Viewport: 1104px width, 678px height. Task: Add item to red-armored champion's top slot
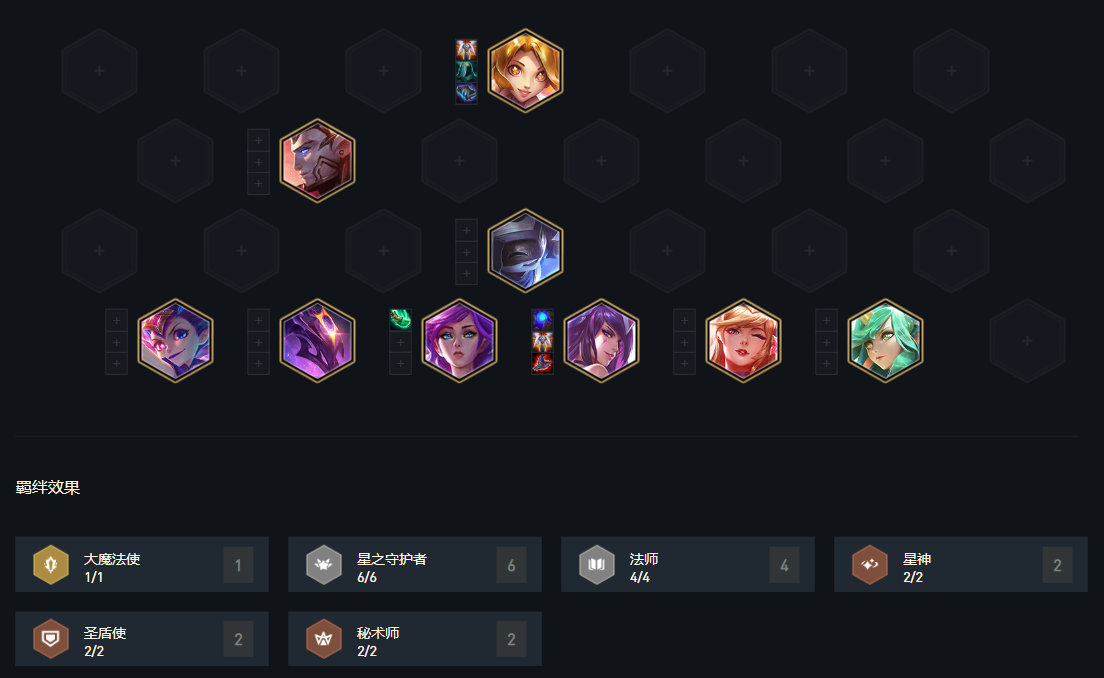tap(258, 140)
